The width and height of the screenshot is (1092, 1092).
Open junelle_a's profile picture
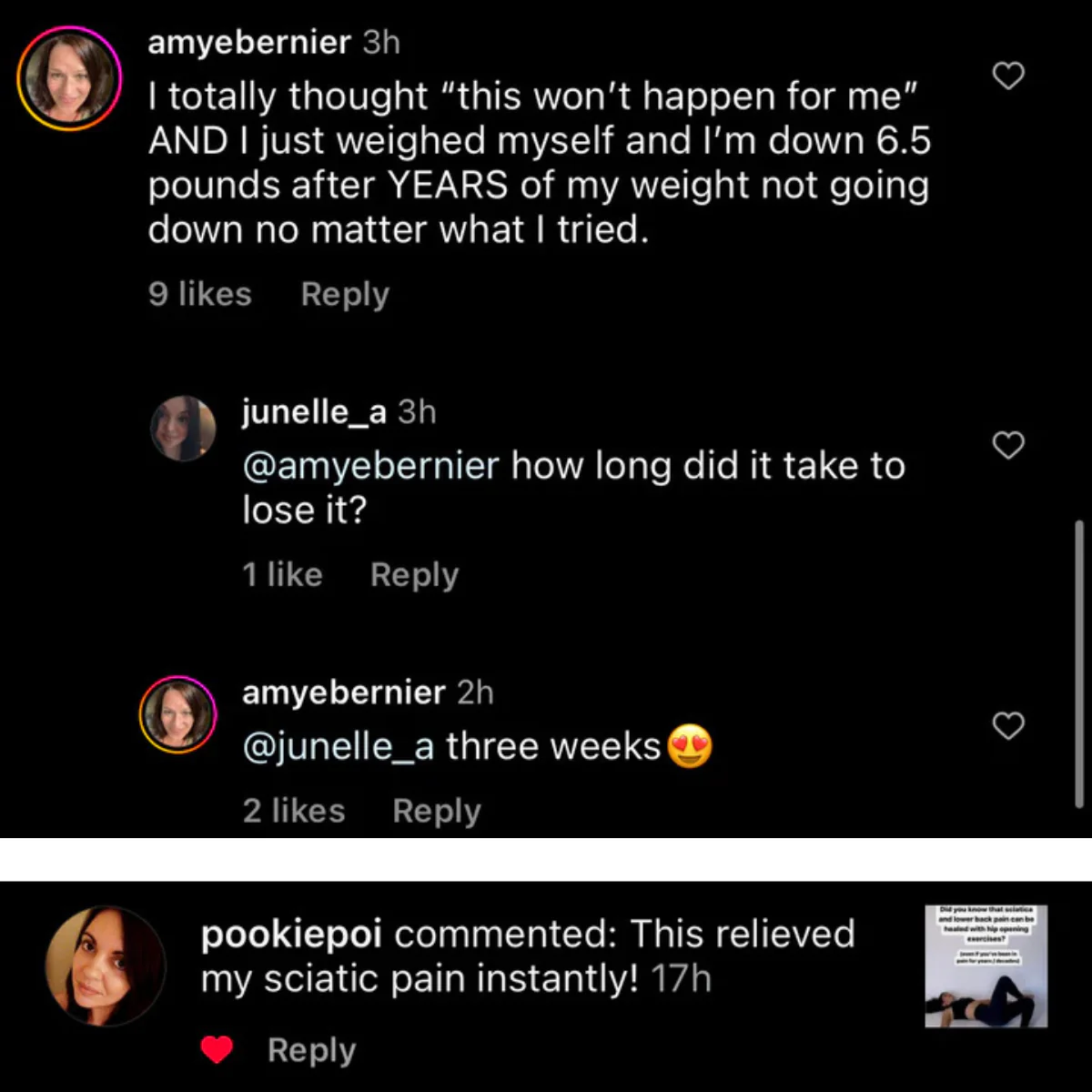183,428
